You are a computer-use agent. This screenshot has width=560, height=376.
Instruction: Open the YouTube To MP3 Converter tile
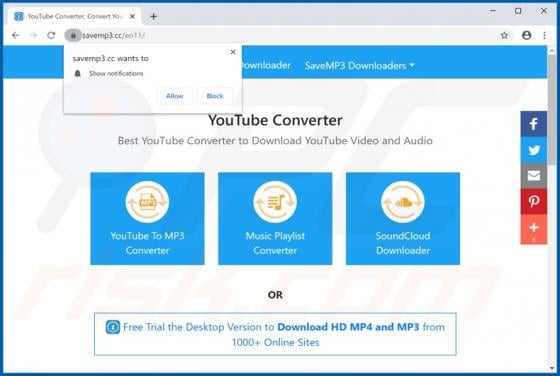pos(148,219)
